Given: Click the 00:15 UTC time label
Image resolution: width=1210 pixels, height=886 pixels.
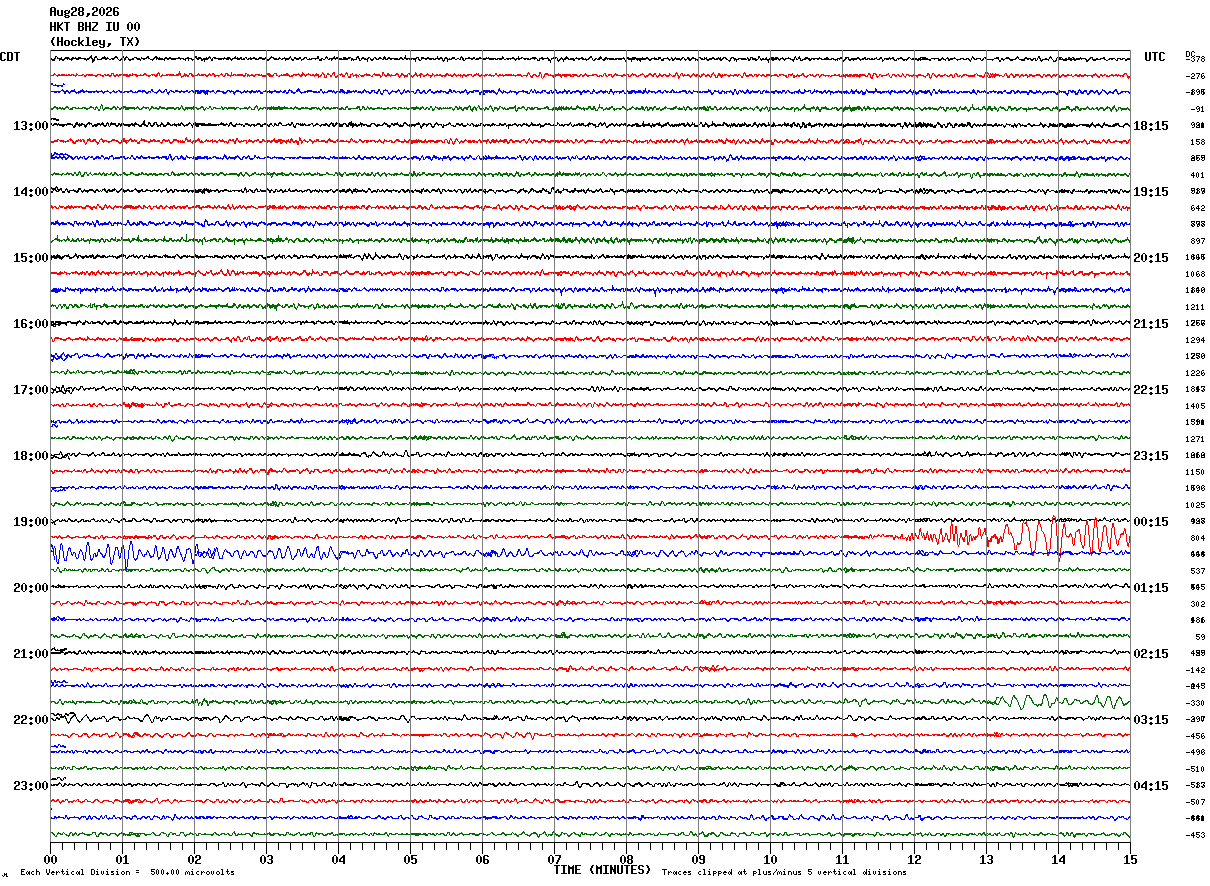Looking at the screenshot, I should pyautogui.click(x=1151, y=522).
